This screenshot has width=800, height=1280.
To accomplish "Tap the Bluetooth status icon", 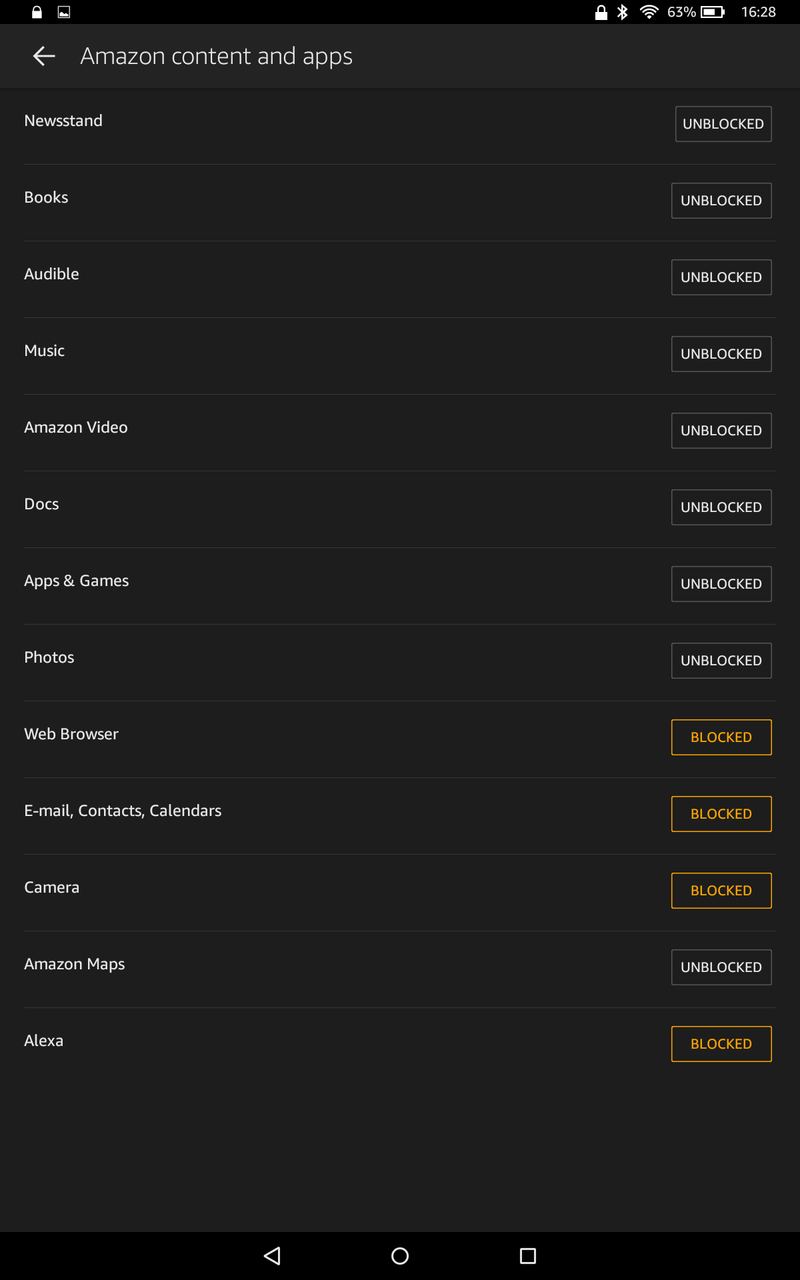I will click(622, 12).
